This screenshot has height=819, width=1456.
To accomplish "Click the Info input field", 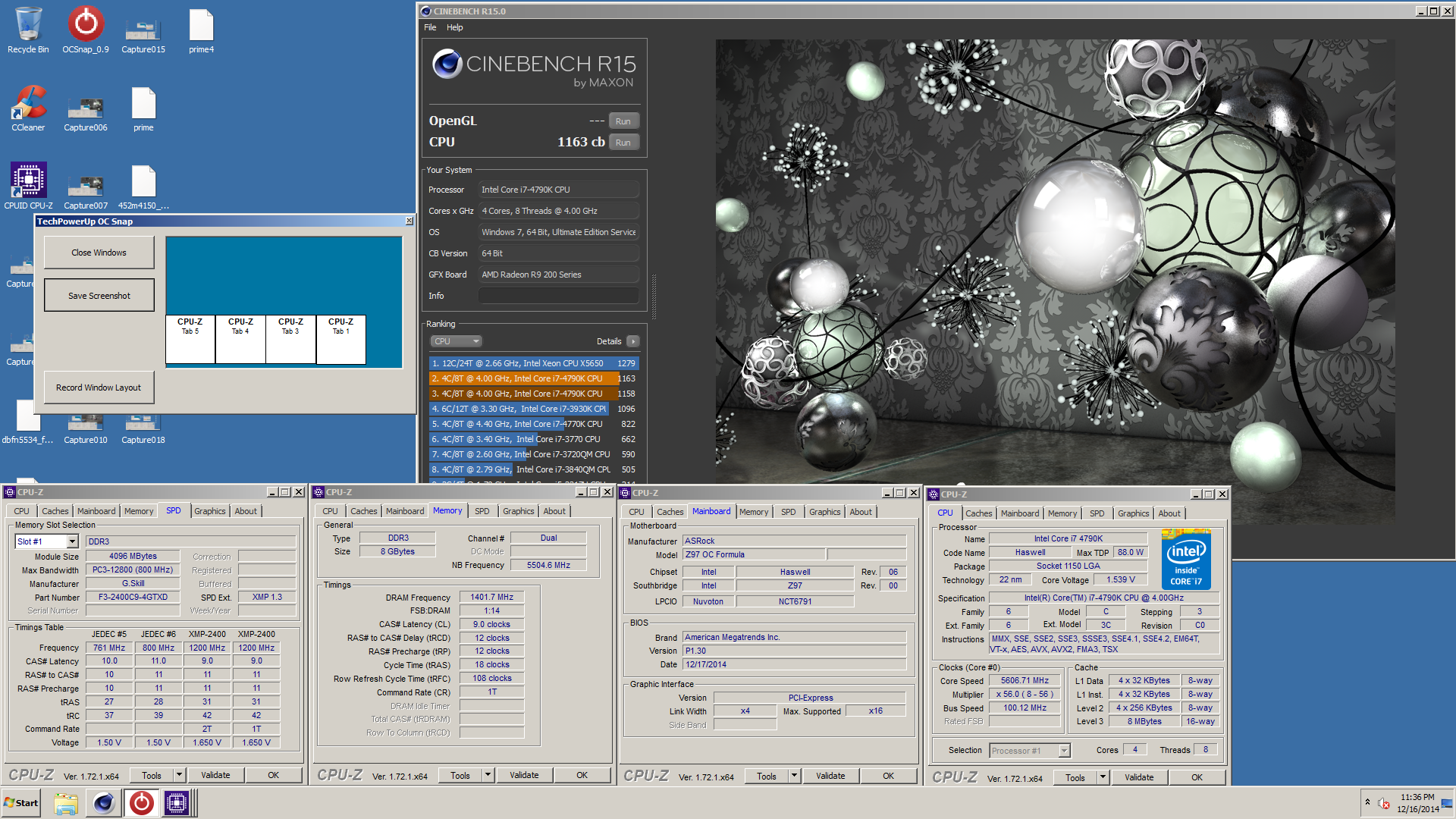I will (x=559, y=296).
